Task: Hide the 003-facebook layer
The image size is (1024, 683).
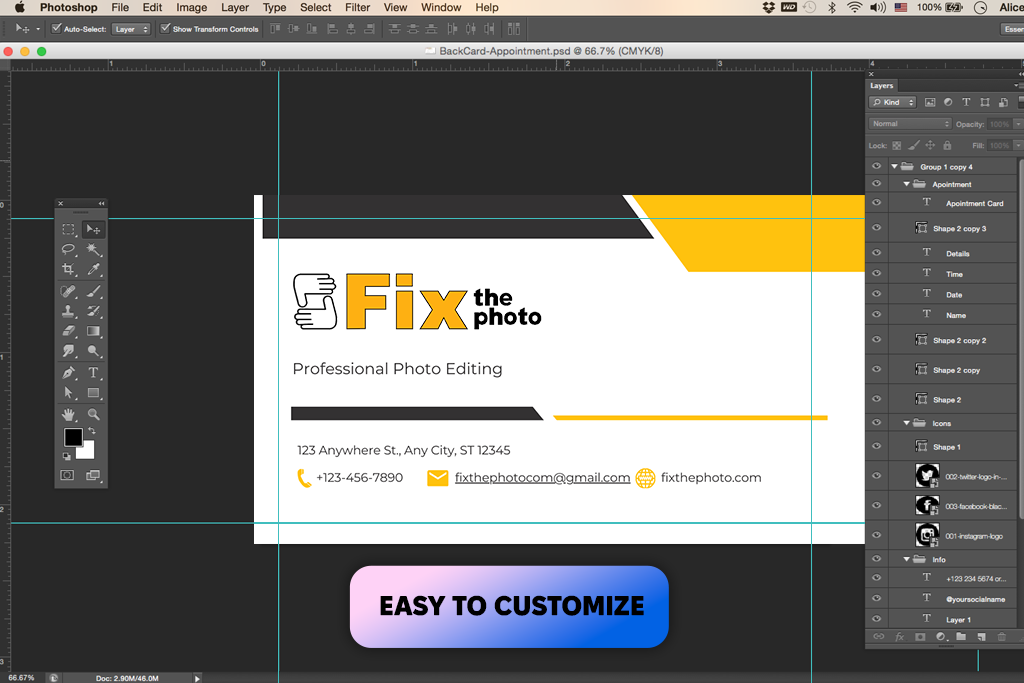Action: click(876, 505)
